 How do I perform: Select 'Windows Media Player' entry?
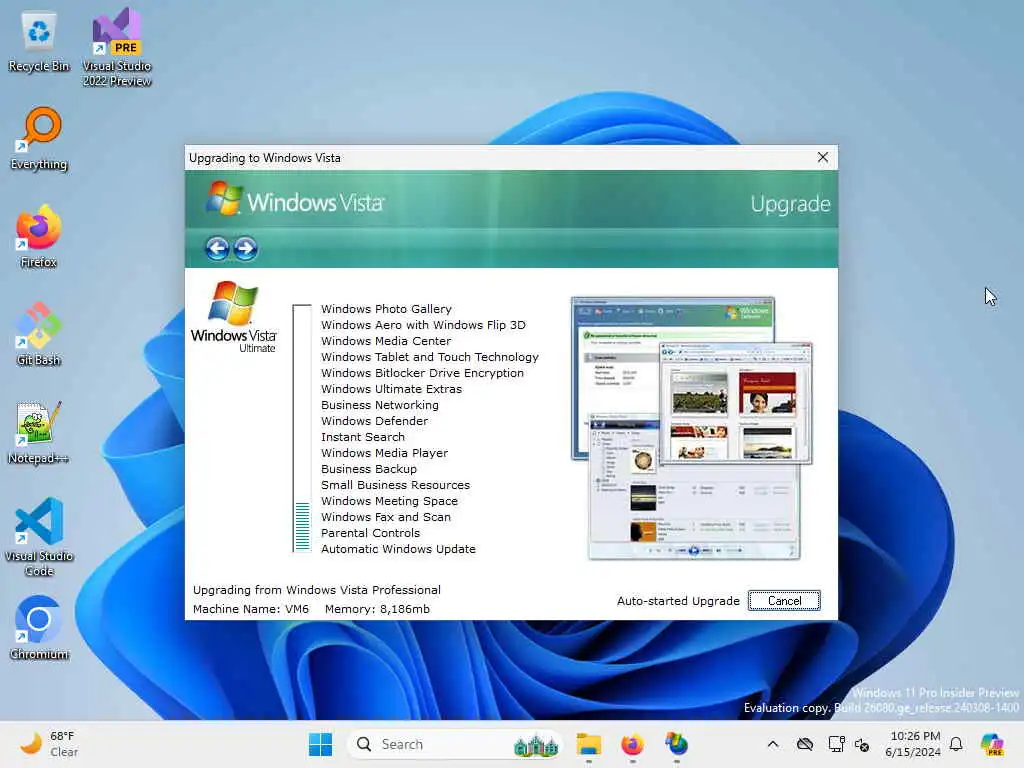pyautogui.click(x=385, y=453)
